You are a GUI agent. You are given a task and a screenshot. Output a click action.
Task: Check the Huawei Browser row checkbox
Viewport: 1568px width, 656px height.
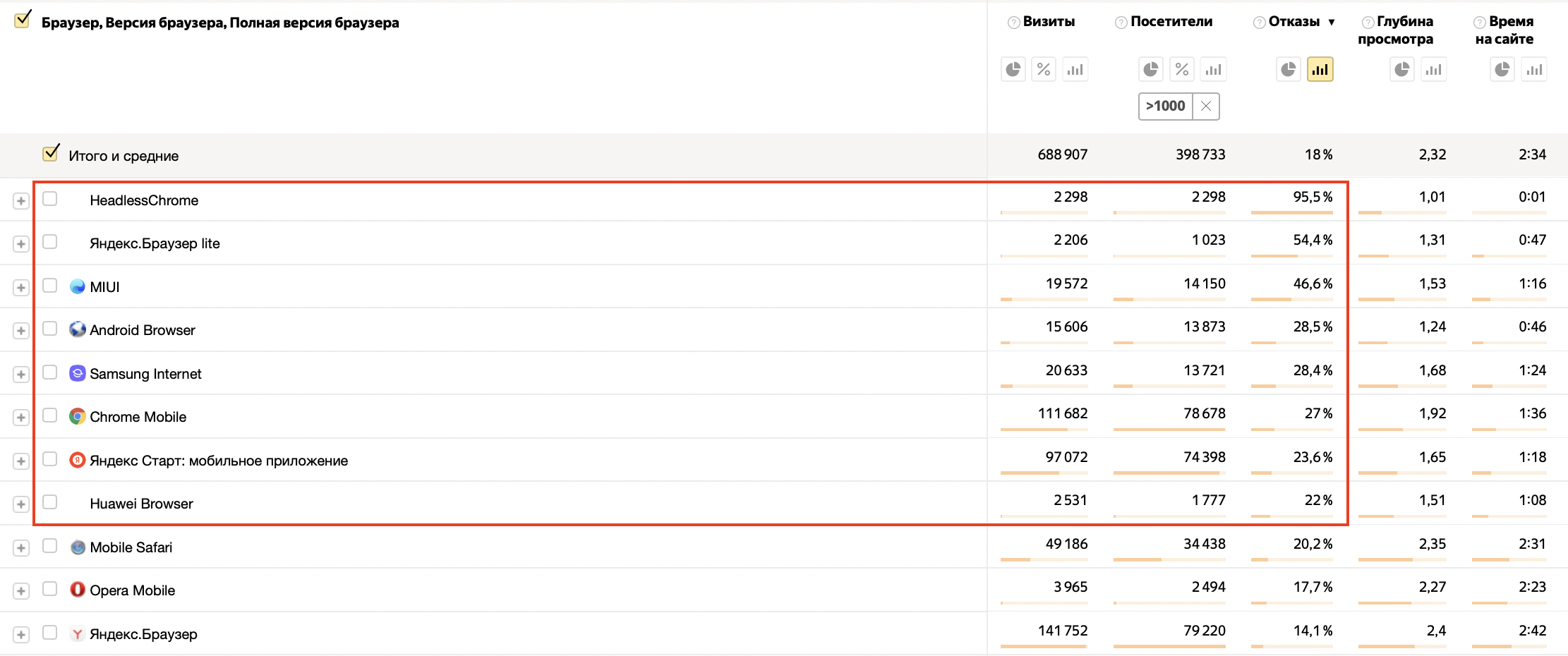pos(49,502)
